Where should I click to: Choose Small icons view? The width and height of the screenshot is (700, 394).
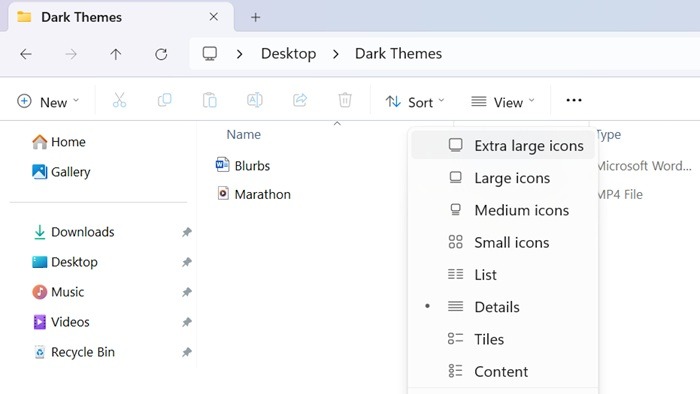coord(503,242)
